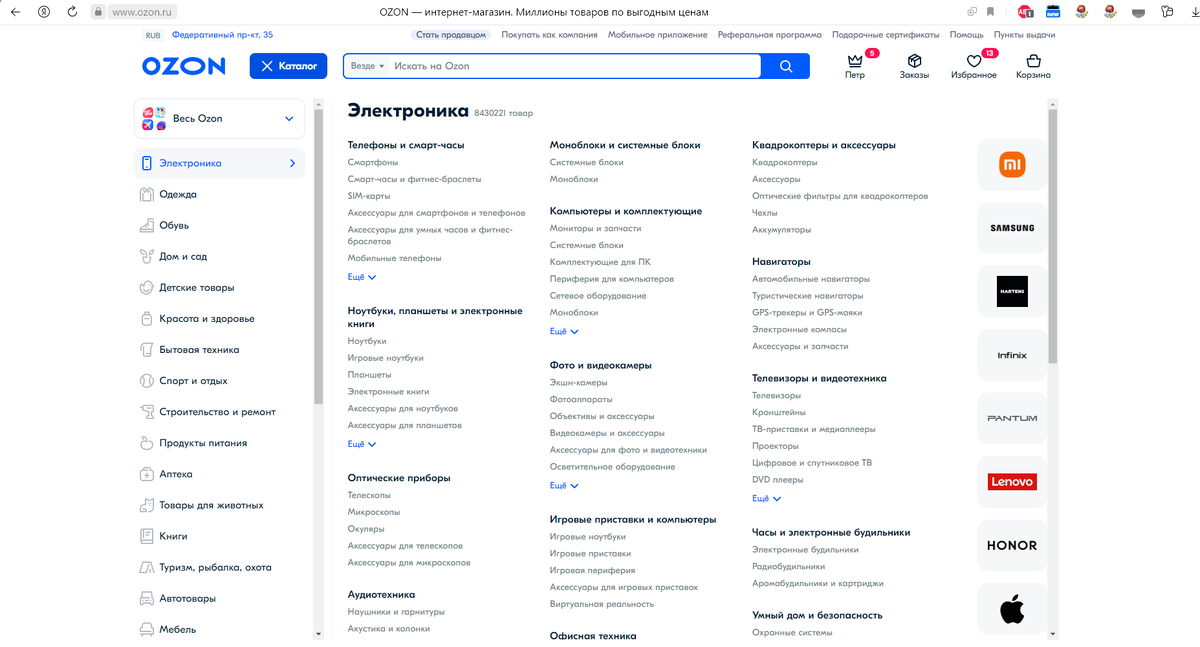Viewport: 1200px width, 647px height.
Task: Open Пункты выдачи link
Action: pyautogui.click(x=1024, y=35)
